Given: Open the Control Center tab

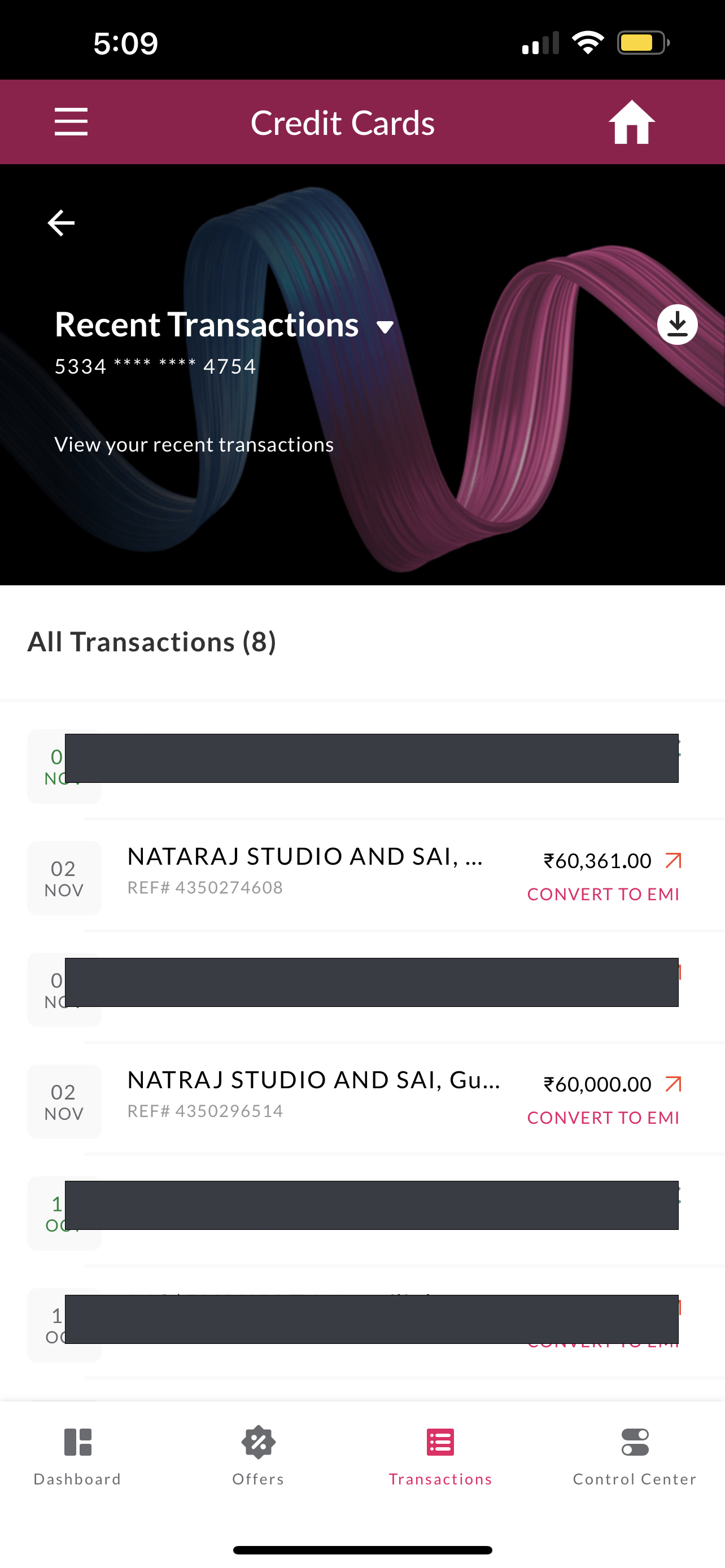Looking at the screenshot, I should [x=634, y=1456].
